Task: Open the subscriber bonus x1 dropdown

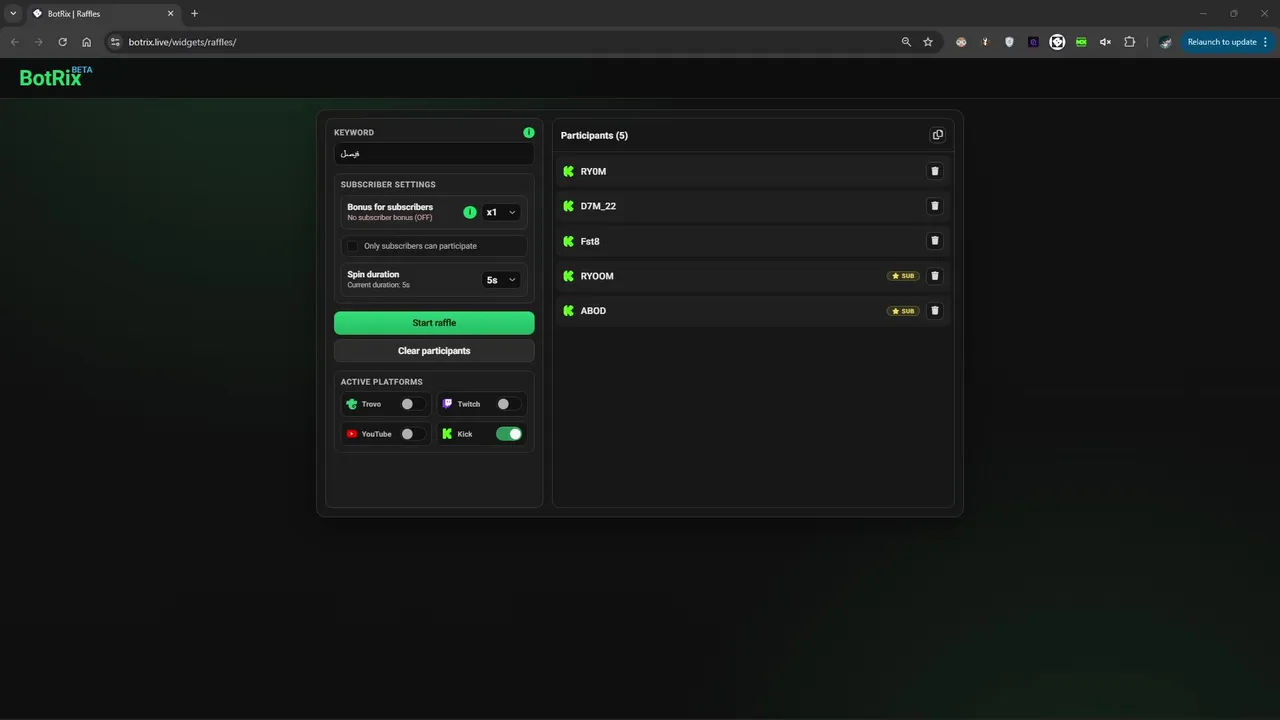Action: coord(501,212)
